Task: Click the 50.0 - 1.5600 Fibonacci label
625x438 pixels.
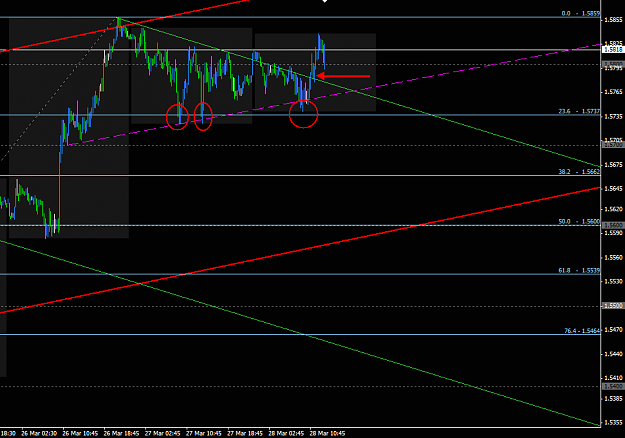Action: (x=579, y=222)
